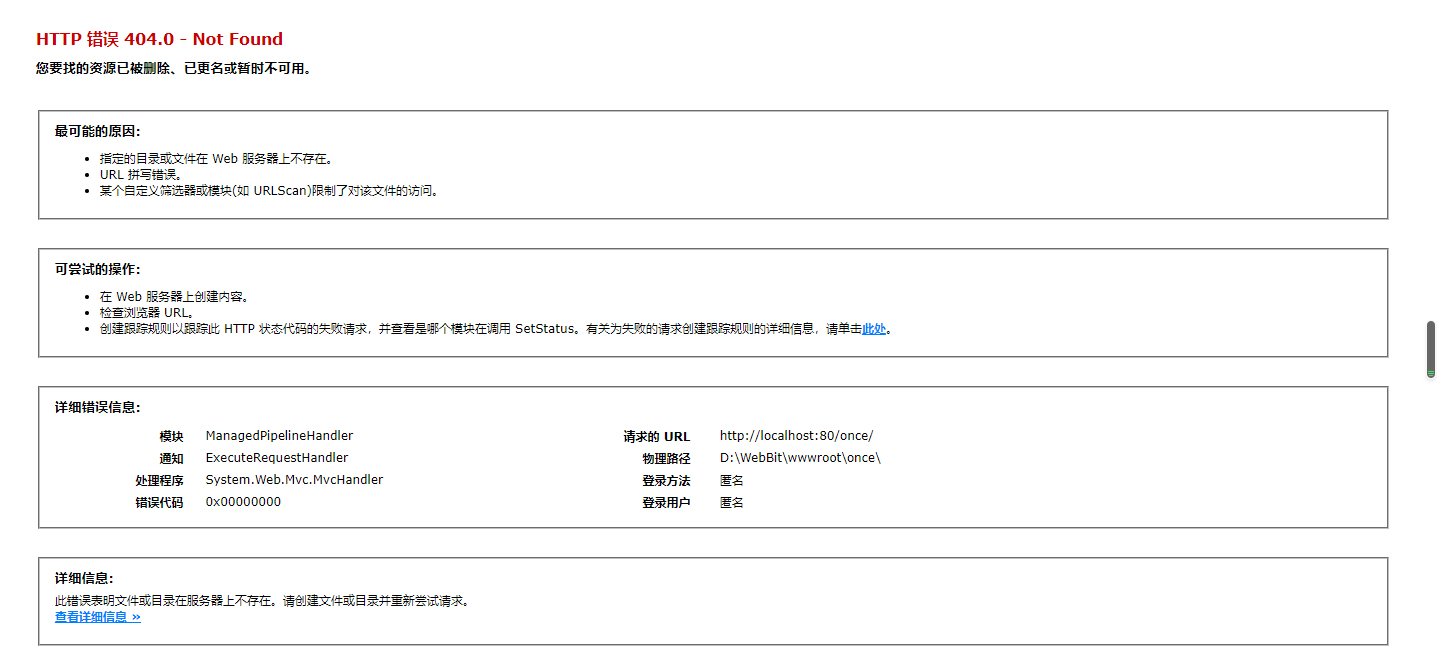The image size is (1437, 661).
Task: Click the "URL 拼写错误" bullet item
Action: 140,175
